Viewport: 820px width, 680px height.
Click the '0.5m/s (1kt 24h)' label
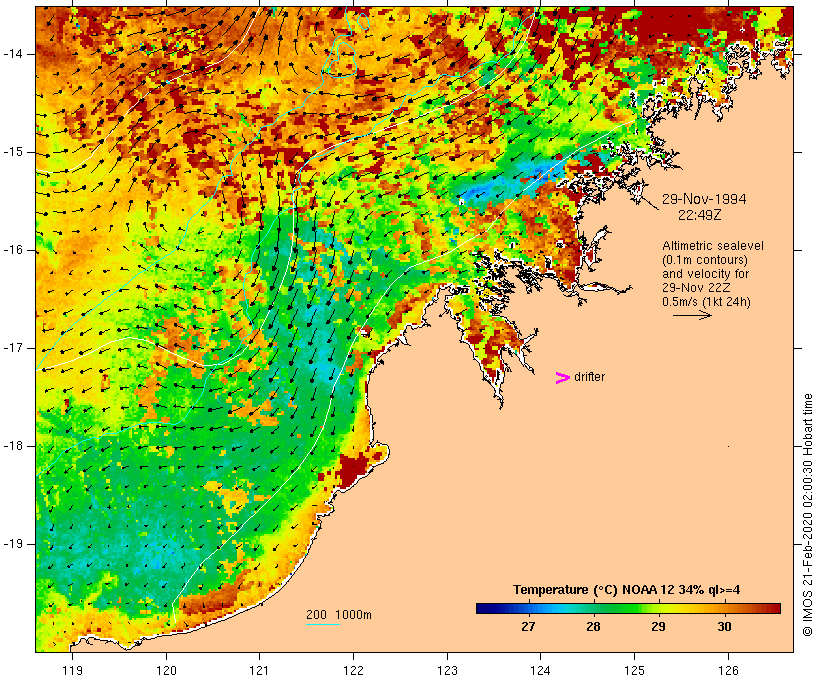pos(706,302)
